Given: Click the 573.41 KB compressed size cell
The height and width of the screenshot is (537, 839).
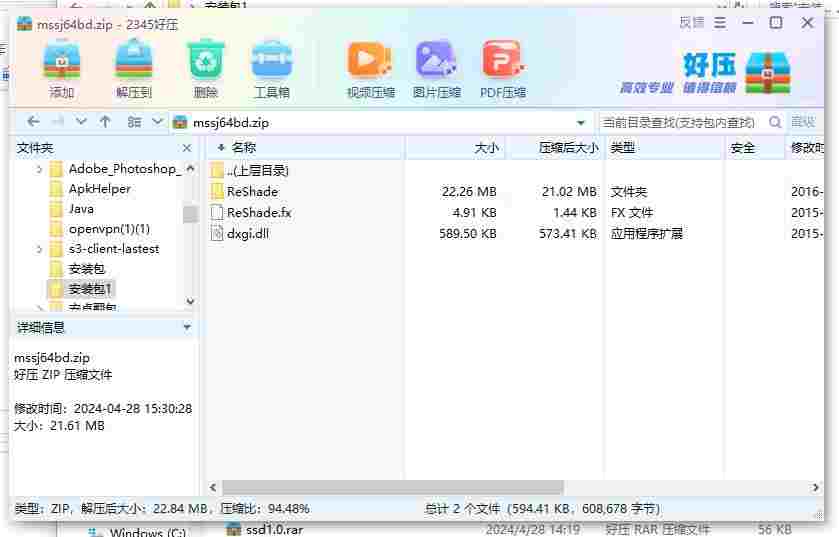Looking at the screenshot, I should pyautogui.click(x=568, y=233).
